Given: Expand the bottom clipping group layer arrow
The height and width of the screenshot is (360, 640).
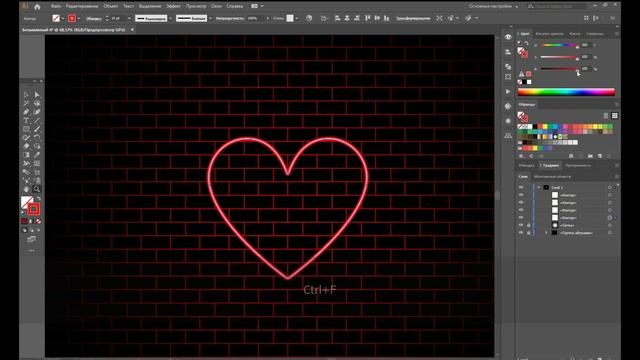Looking at the screenshot, I should [x=546, y=233].
